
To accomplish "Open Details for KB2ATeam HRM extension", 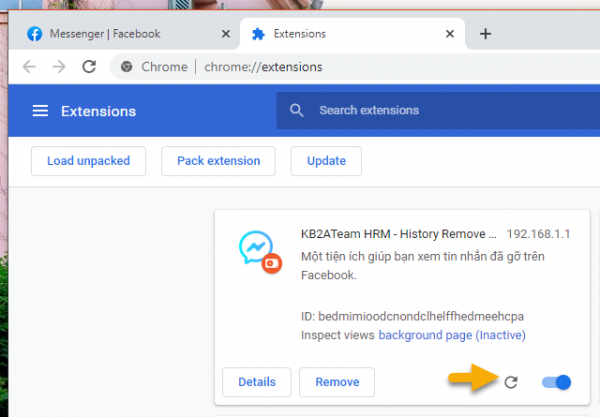I will click(x=257, y=382).
